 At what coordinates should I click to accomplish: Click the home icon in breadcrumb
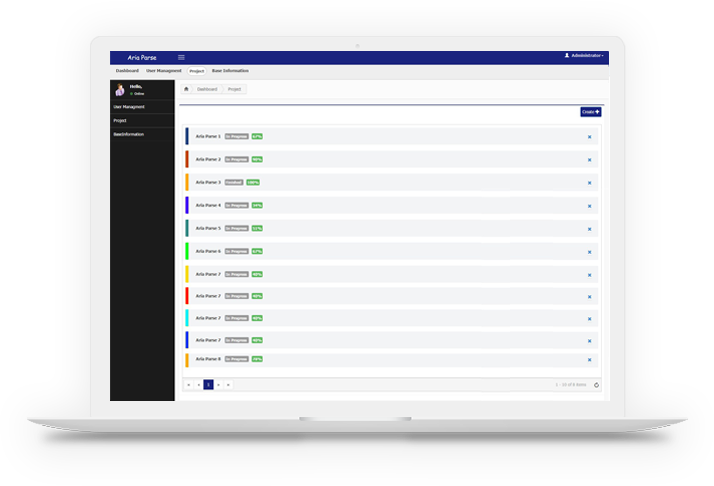[186, 89]
